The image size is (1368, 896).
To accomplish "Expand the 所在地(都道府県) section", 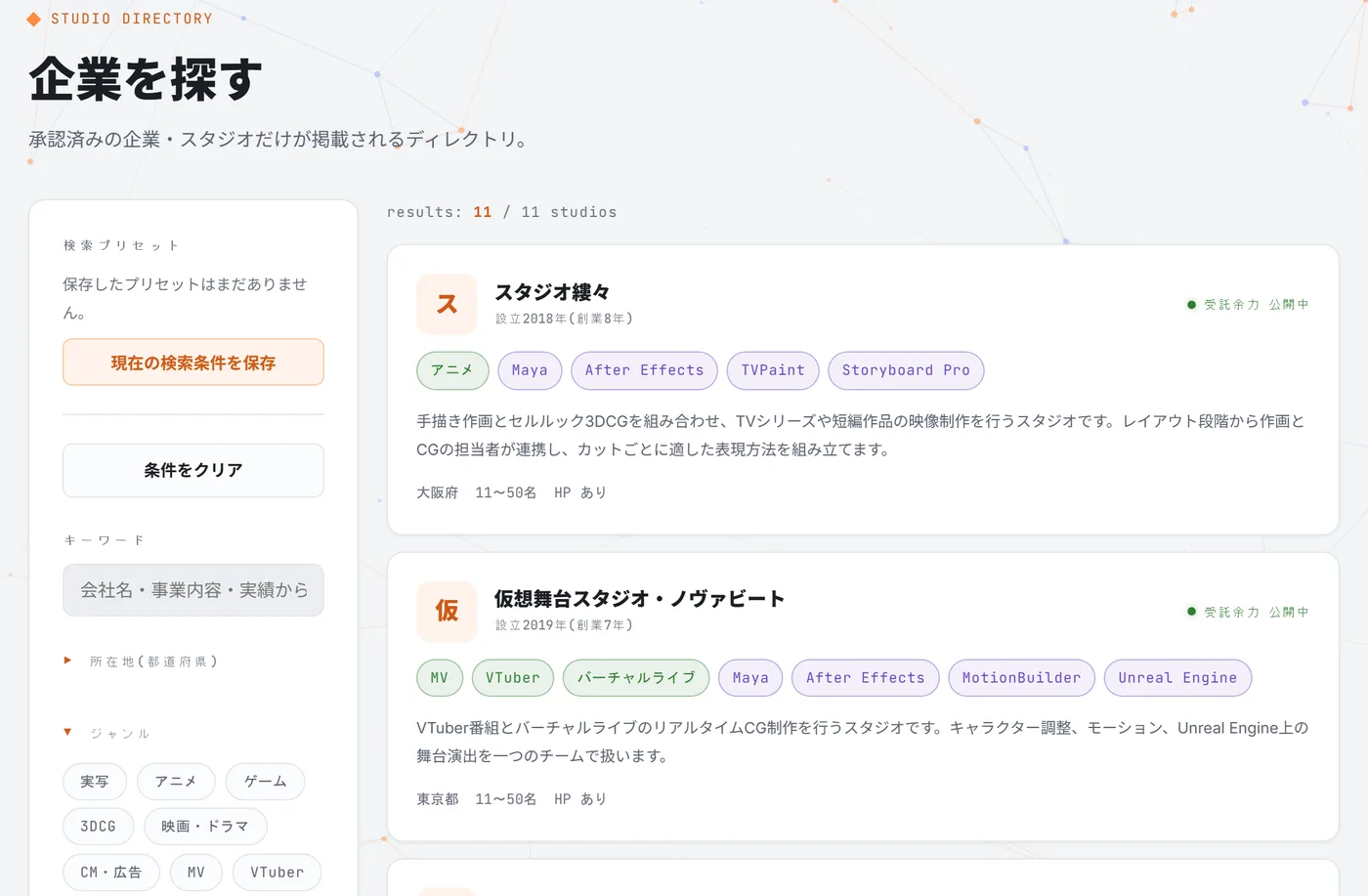I will 141,661.
